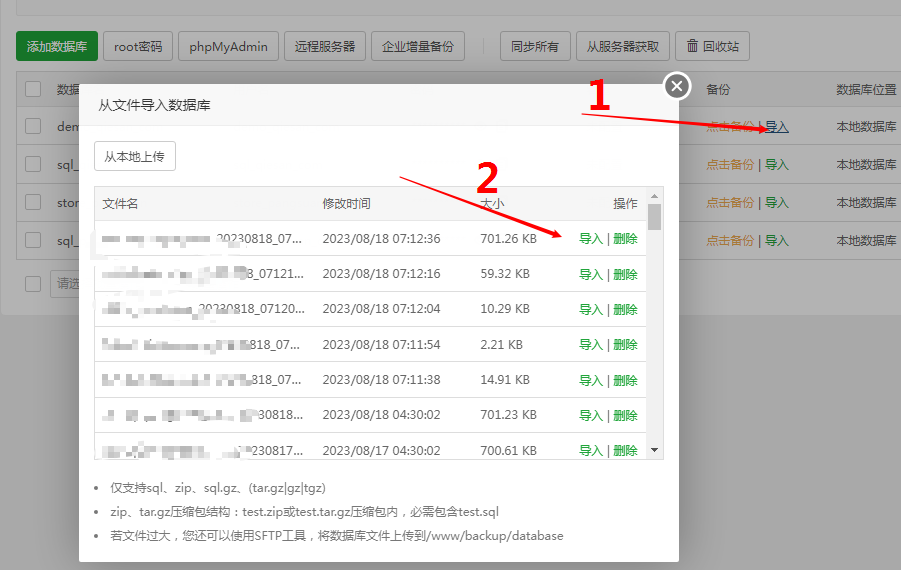Click the green 添加数据库 button
901x570 pixels.
(57, 46)
